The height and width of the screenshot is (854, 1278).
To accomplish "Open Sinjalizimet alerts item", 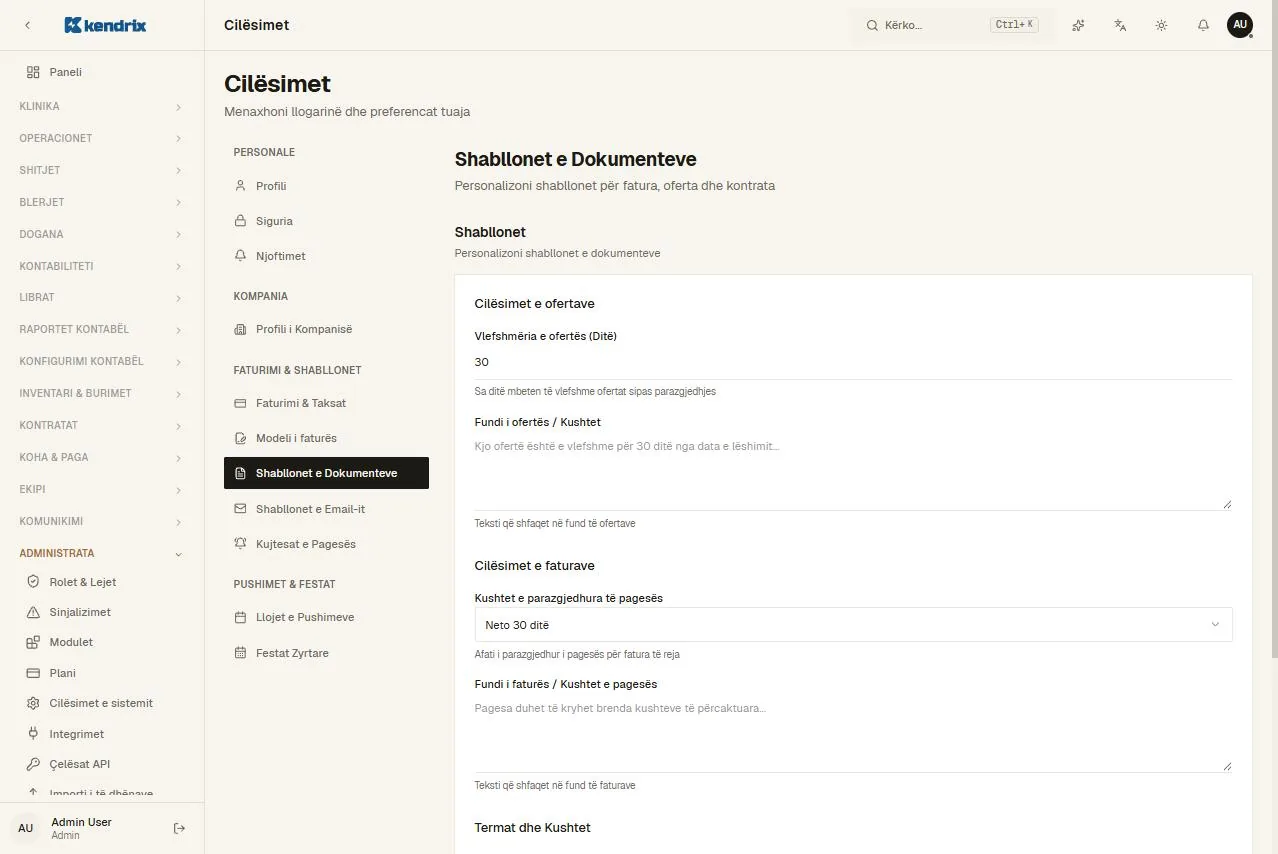I will (x=102, y=612).
